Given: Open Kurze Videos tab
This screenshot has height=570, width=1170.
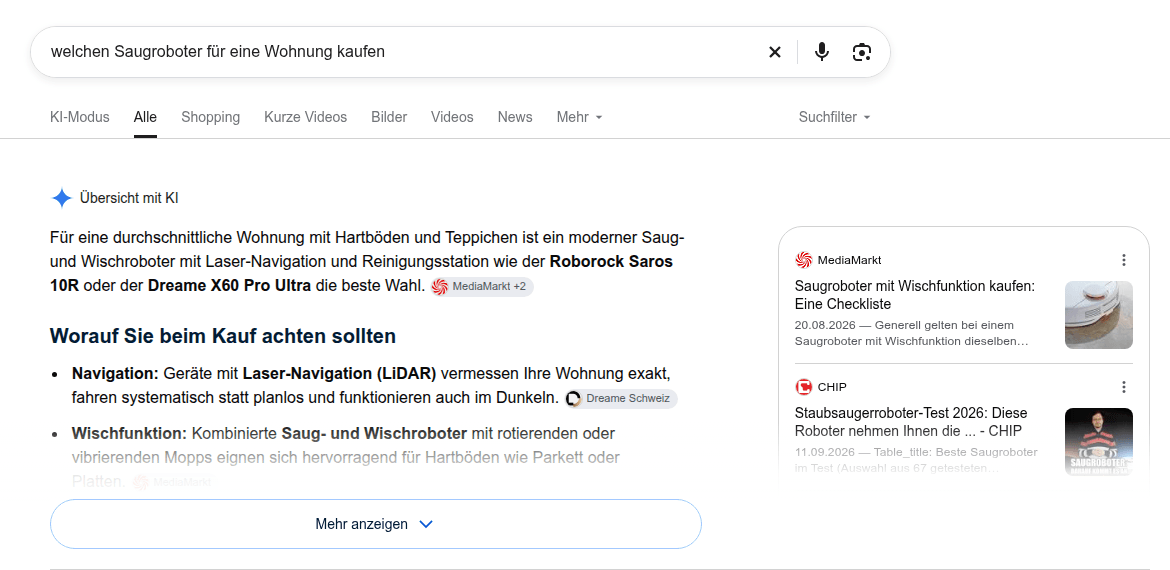Looking at the screenshot, I should pyautogui.click(x=305, y=117).
